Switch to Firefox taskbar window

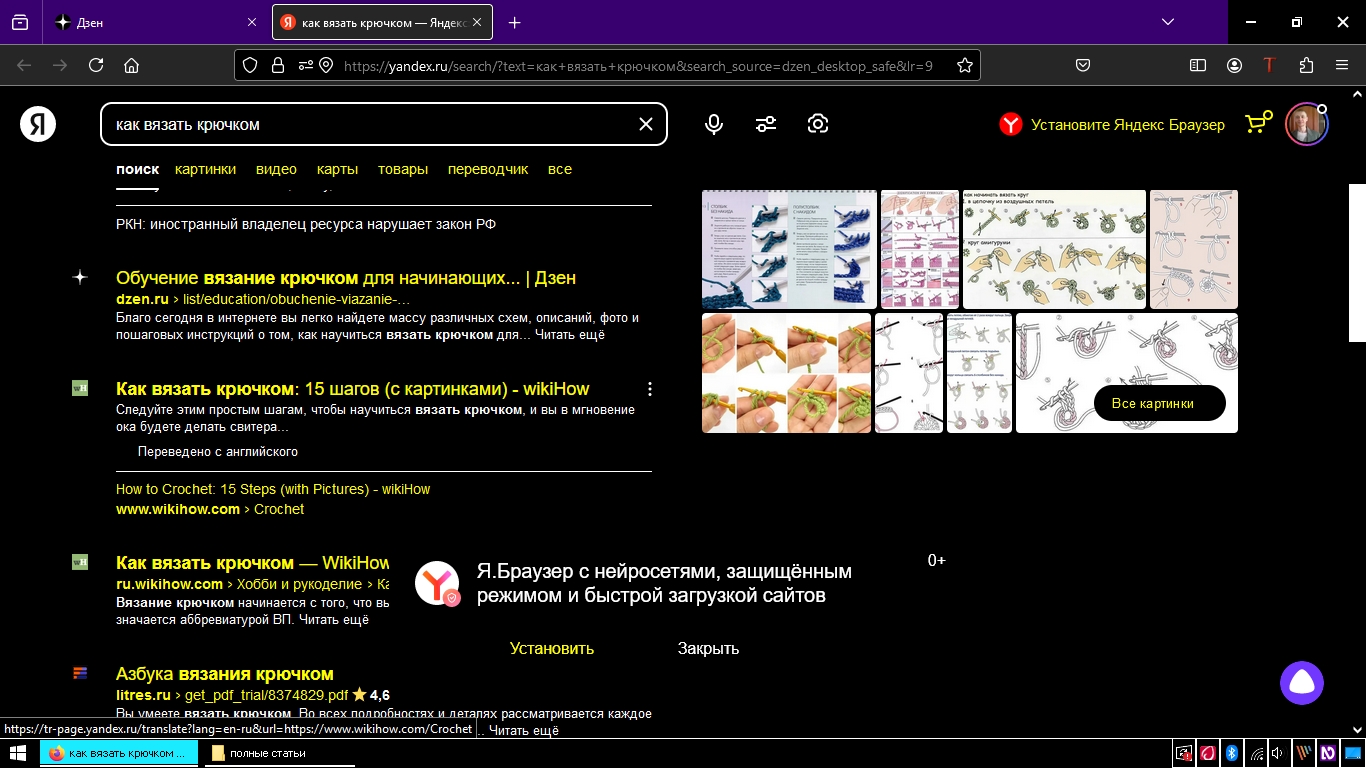(x=119, y=753)
